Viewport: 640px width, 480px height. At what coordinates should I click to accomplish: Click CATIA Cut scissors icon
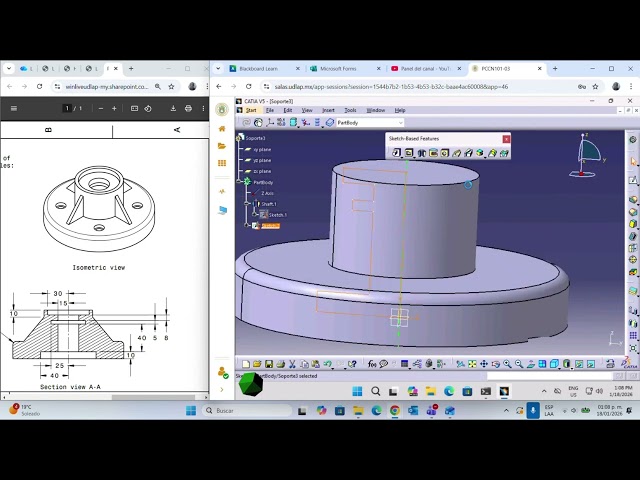[x=292, y=364]
